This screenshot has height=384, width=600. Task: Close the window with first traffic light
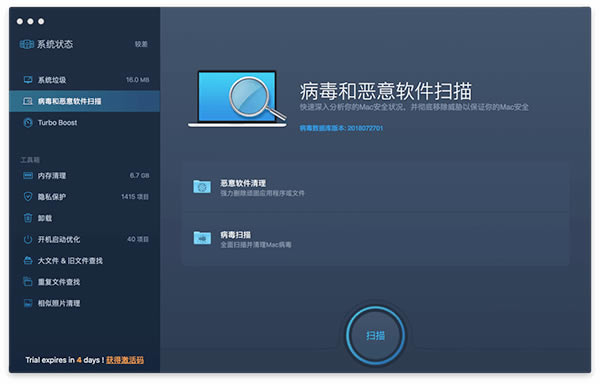20,21
